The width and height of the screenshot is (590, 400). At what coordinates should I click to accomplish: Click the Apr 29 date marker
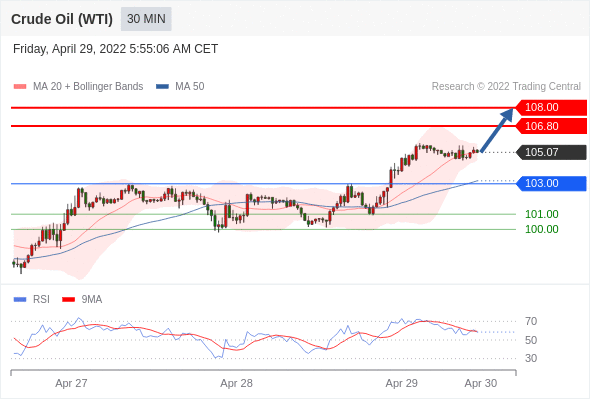pos(401,383)
